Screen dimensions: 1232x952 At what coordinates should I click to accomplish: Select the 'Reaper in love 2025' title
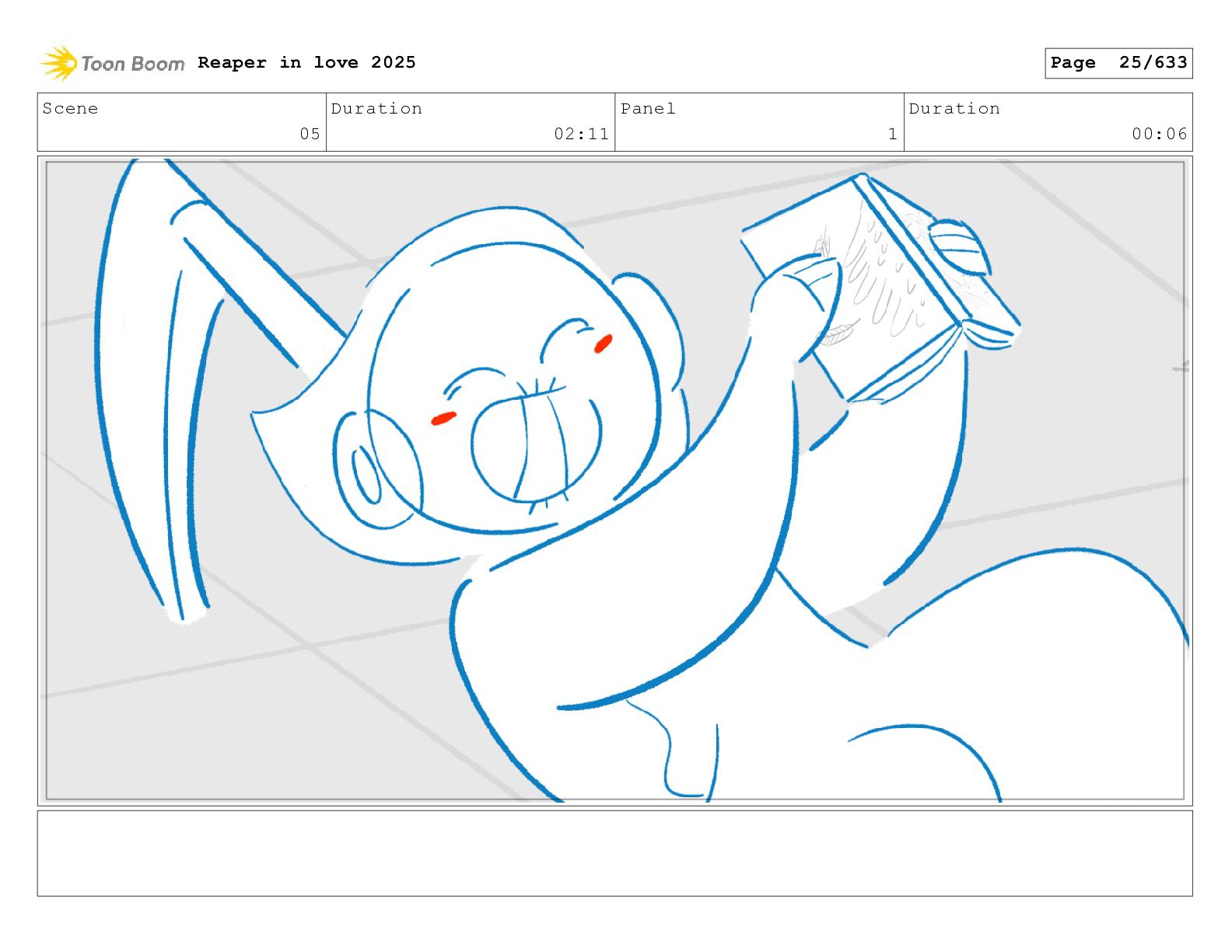coord(306,62)
